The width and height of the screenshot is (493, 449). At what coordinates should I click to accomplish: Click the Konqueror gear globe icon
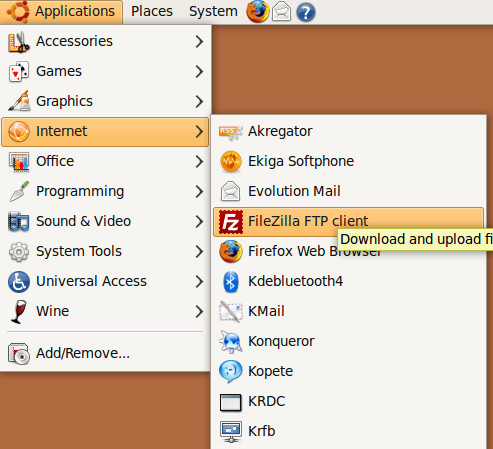point(230,341)
